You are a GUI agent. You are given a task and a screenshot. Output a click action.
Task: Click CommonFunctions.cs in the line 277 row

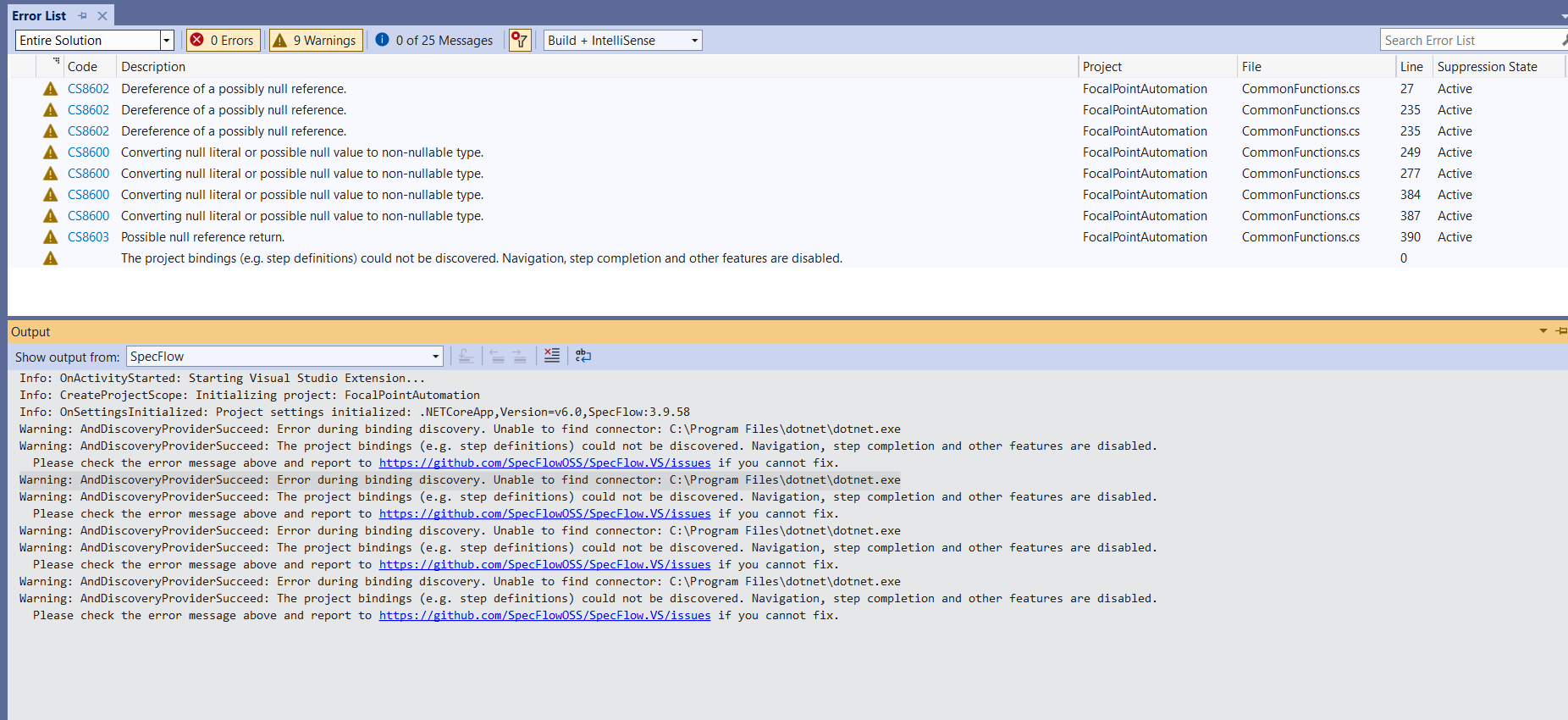pyautogui.click(x=1300, y=174)
